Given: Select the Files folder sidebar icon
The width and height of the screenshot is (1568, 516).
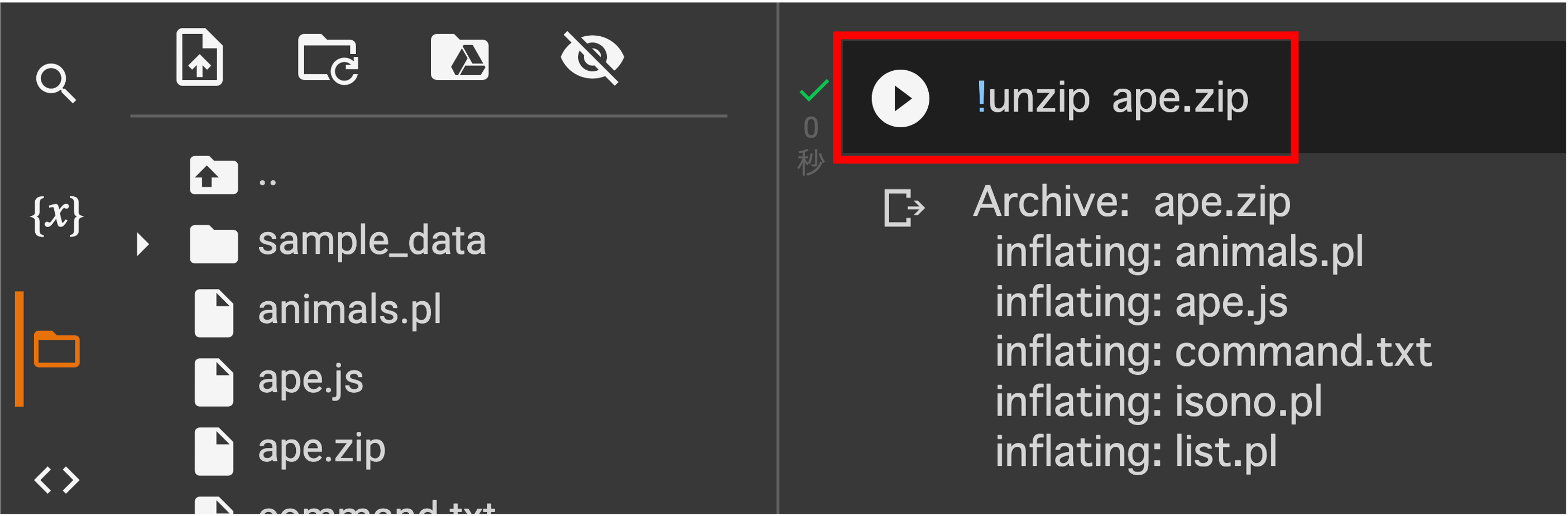Looking at the screenshot, I should [56, 349].
